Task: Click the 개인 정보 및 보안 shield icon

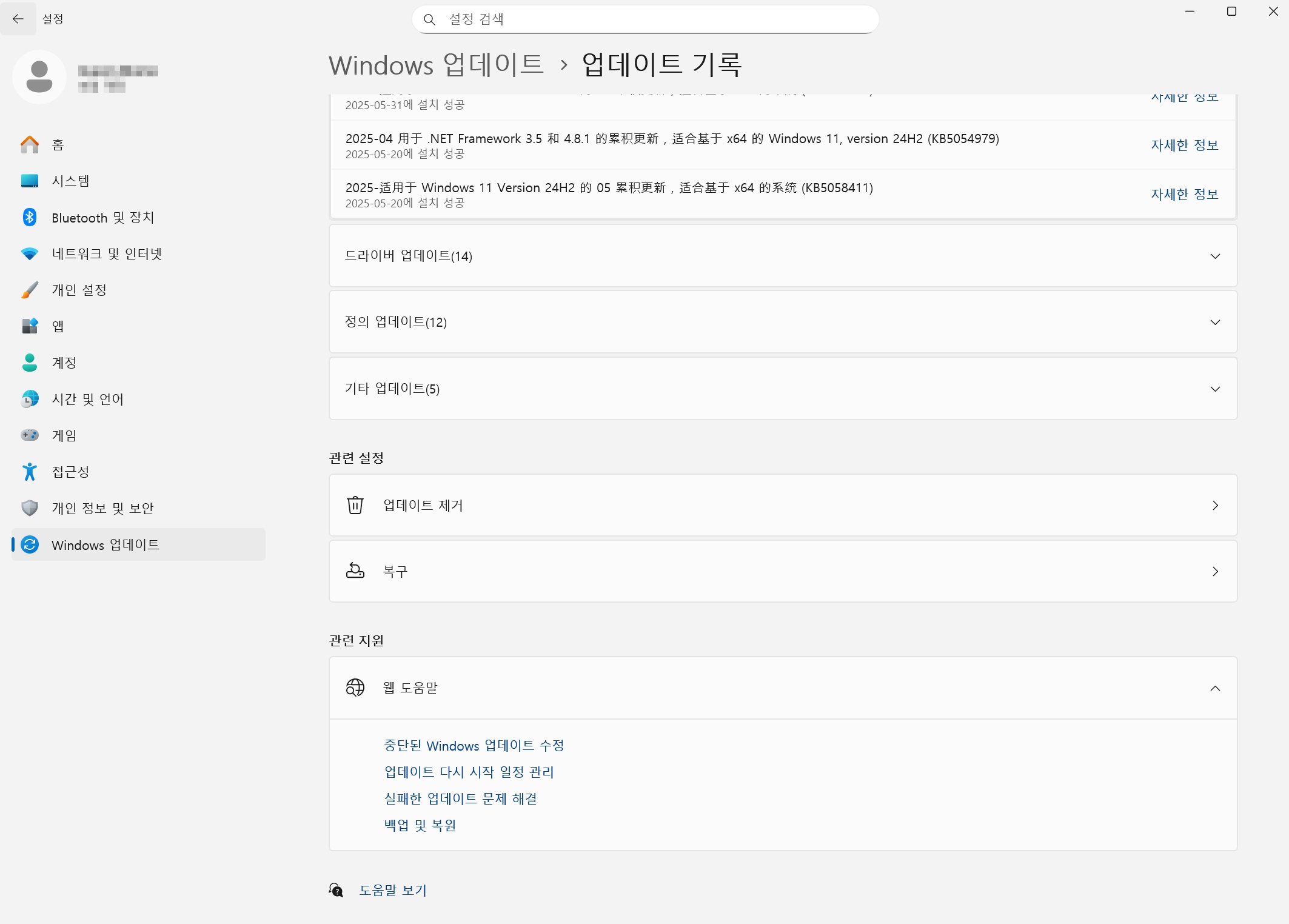Action: tap(29, 508)
